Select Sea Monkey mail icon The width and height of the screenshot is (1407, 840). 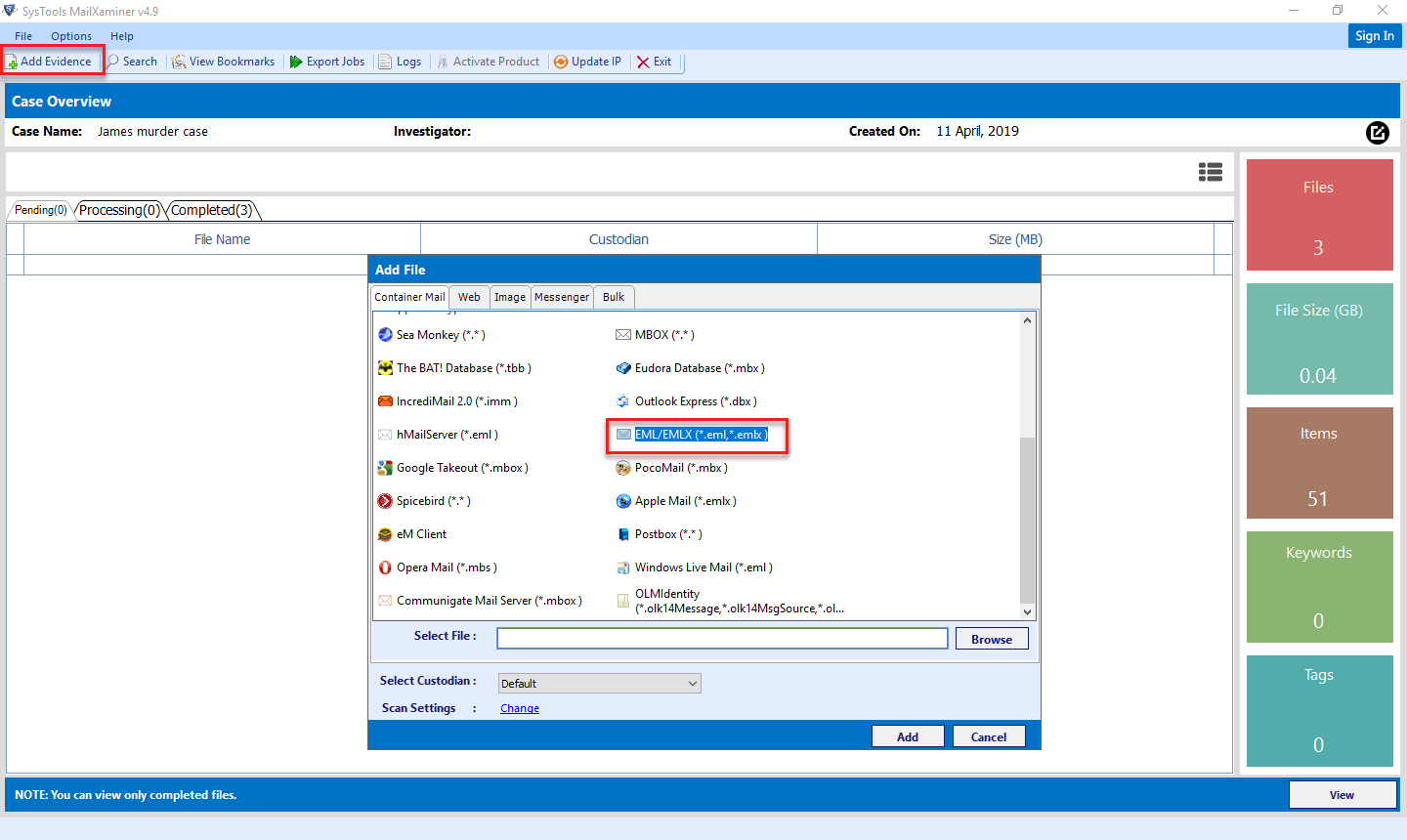point(385,335)
